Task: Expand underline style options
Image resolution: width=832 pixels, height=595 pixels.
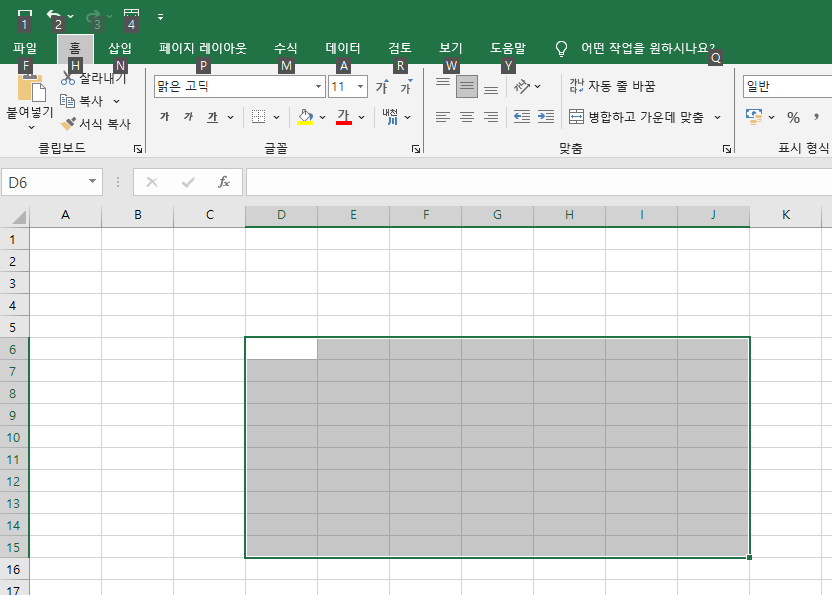Action: coord(230,117)
